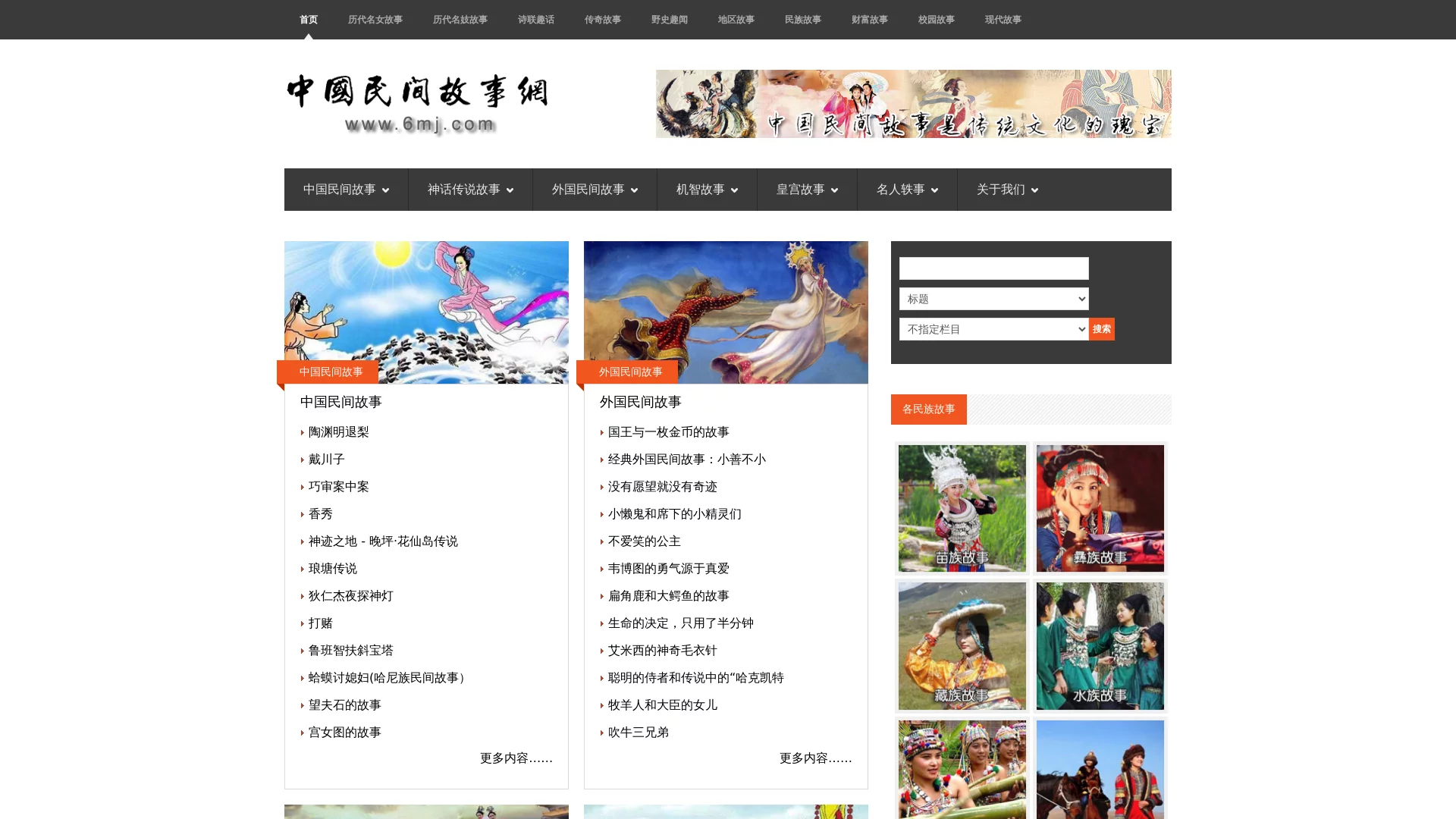The height and width of the screenshot is (819, 1456).
Task: Open the 标题 search type select box
Action: [x=993, y=299]
